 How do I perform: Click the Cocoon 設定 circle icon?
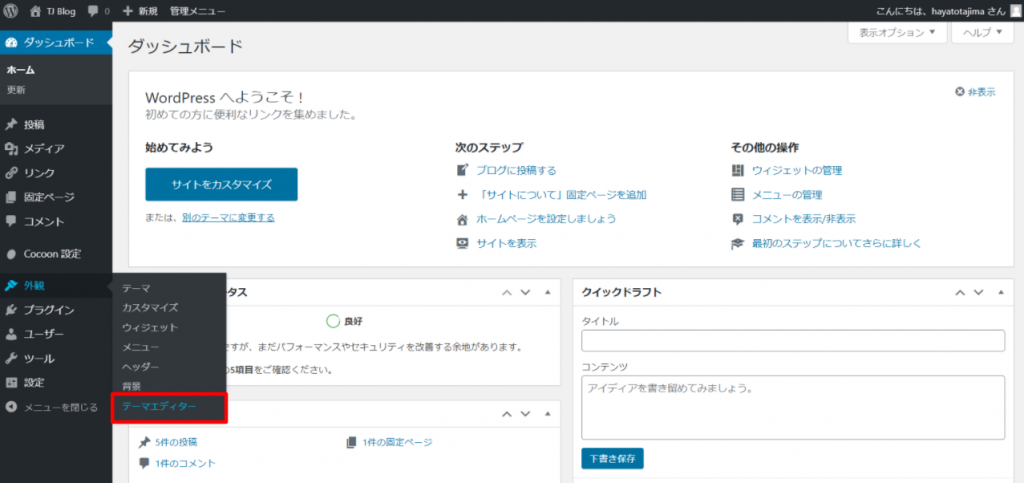coord(11,254)
